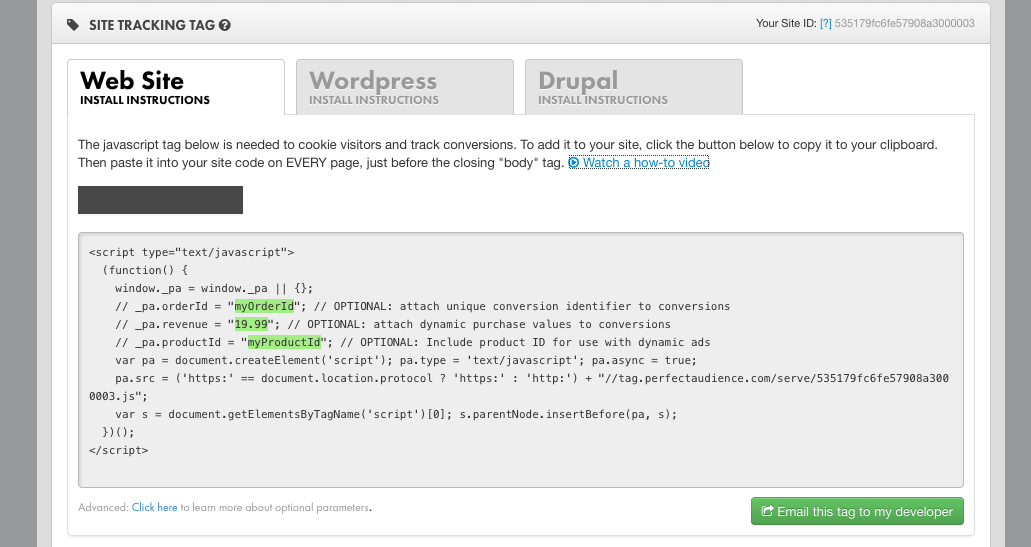Screen dimensions: 1031x547
Task: Click the [?] link next to Your Site ID
Action: (x=825, y=24)
